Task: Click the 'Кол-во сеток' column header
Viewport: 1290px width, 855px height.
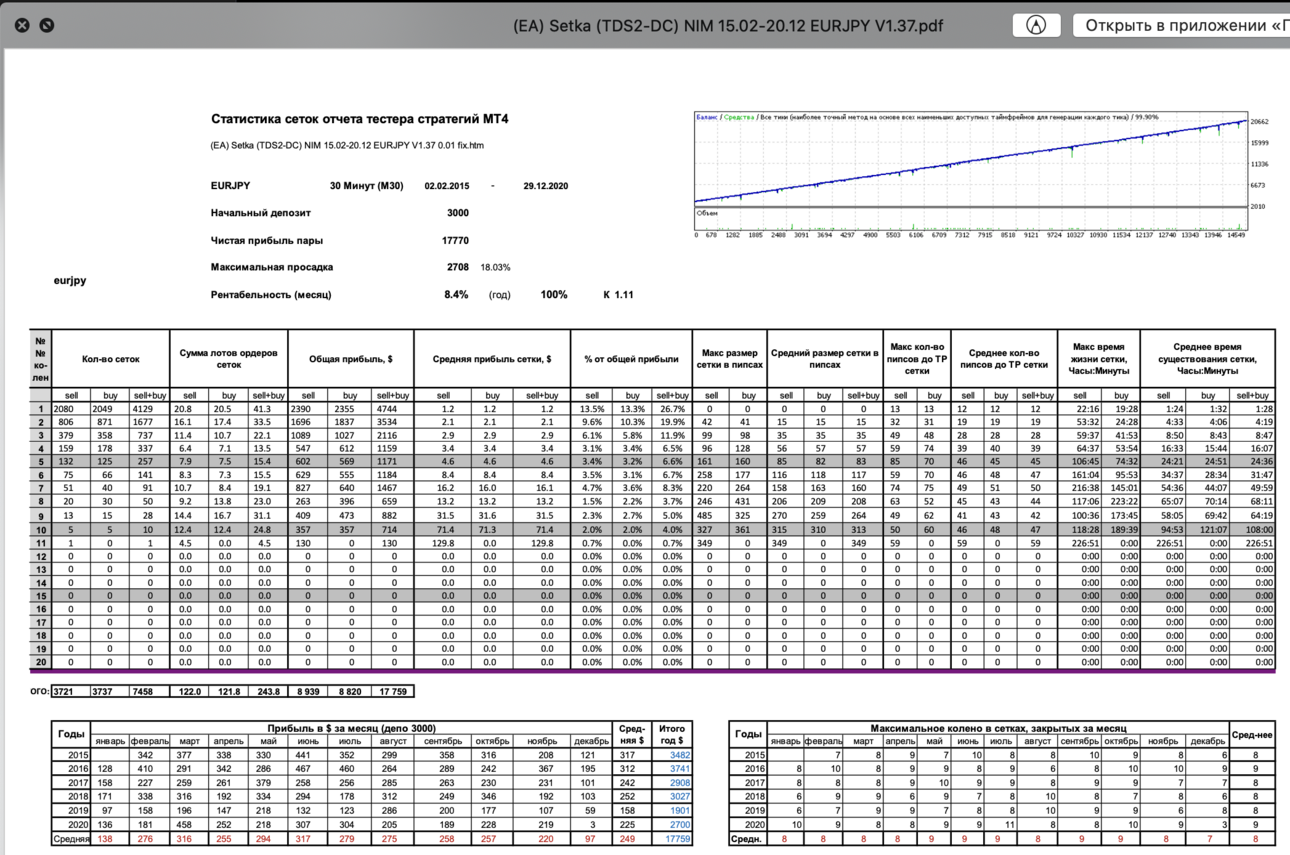Action: coord(110,359)
